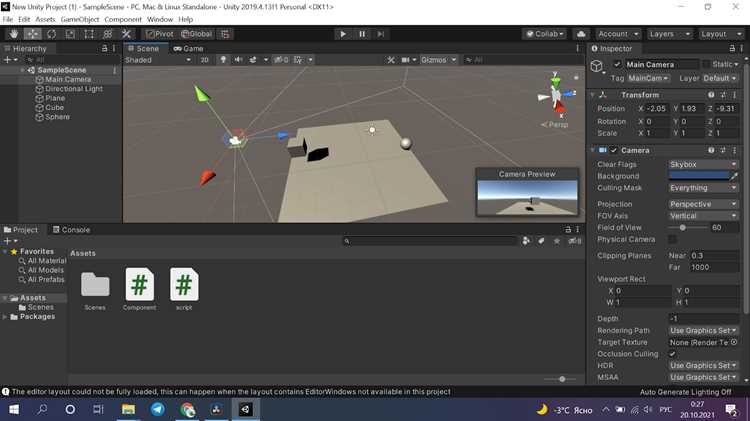Screen dimensions: 750x421
Task: Open the Layout dropdown
Action: pos(720,34)
